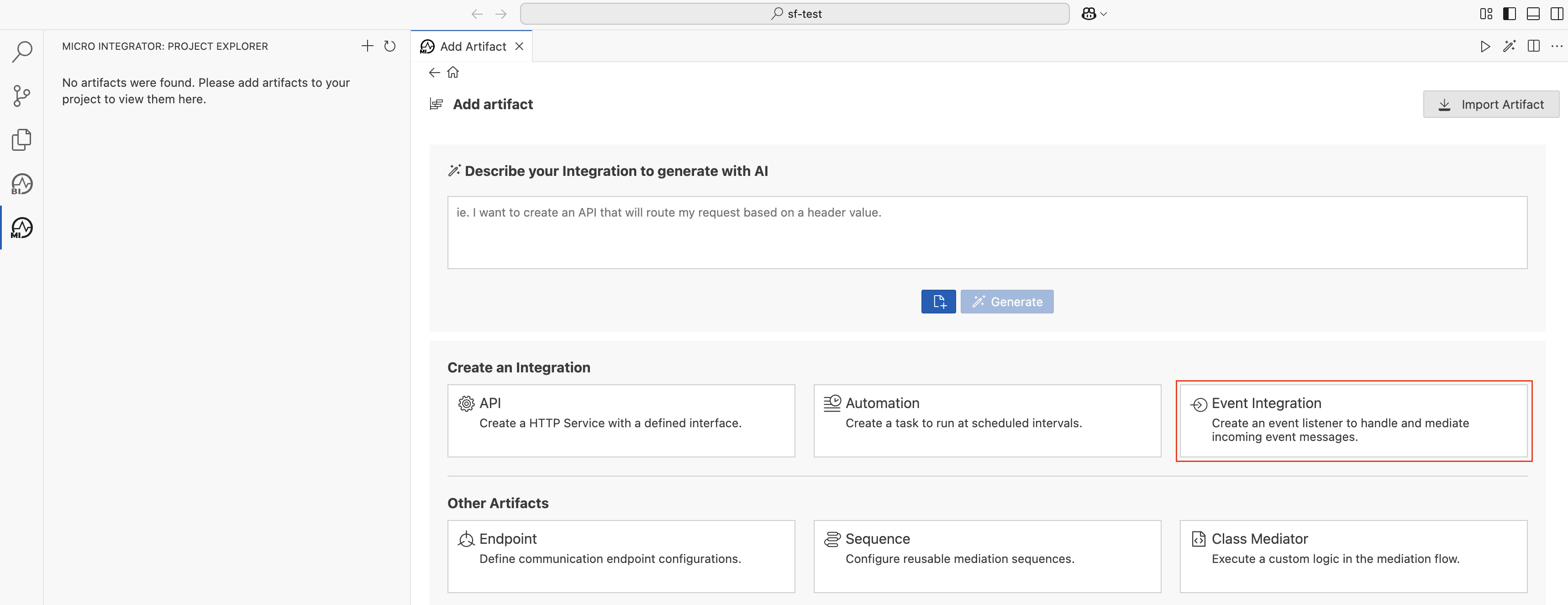Click the Automation clock list icon
This screenshot has width=1568, height=605.
click(x=832, y=403)
